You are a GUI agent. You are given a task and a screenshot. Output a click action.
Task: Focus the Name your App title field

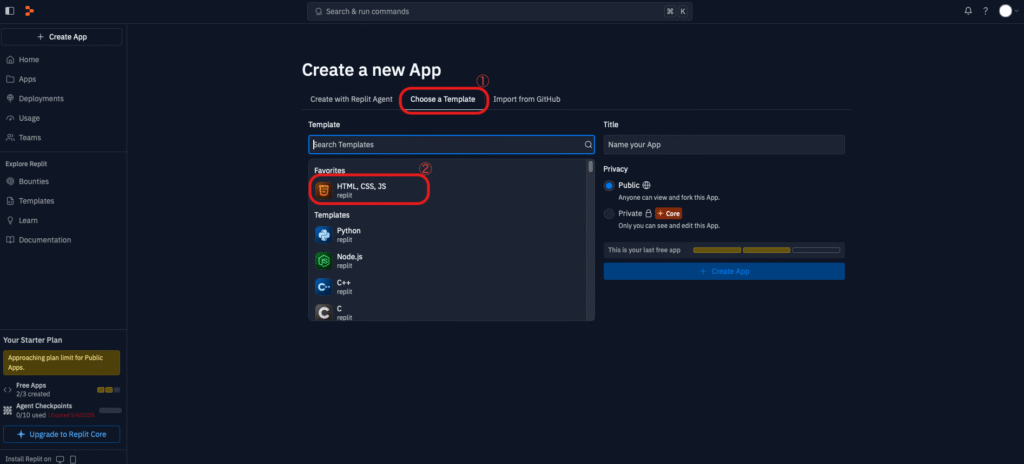724,144
